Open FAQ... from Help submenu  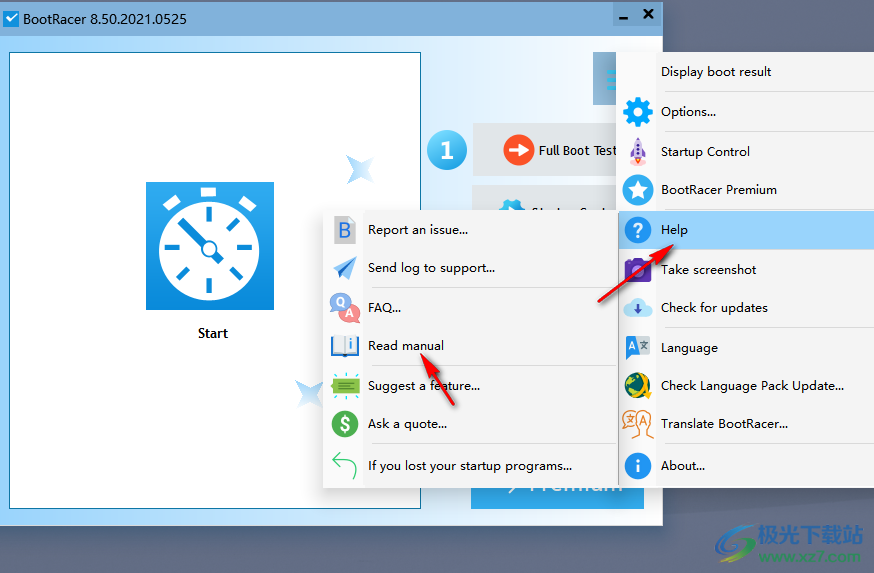(470, 308)
